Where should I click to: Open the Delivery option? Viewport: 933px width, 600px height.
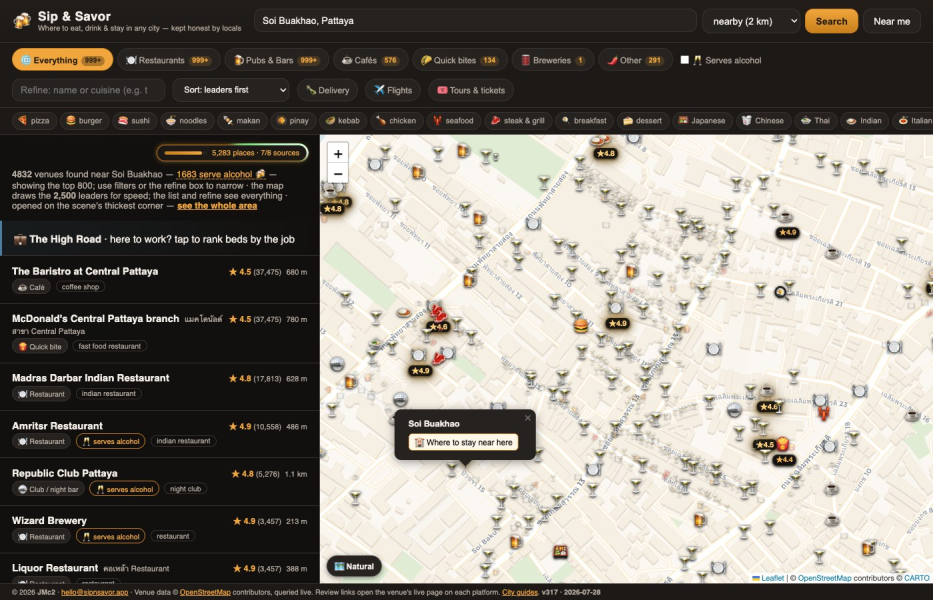pyautogui.click(x=327, y=90)
